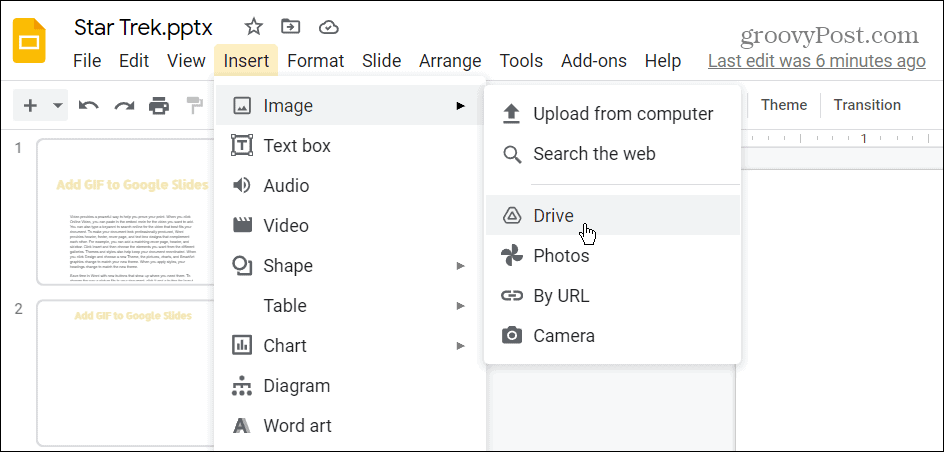Click the Camera icon in submenu
Viewport: 944px width, 452px height.
(512, 335)
